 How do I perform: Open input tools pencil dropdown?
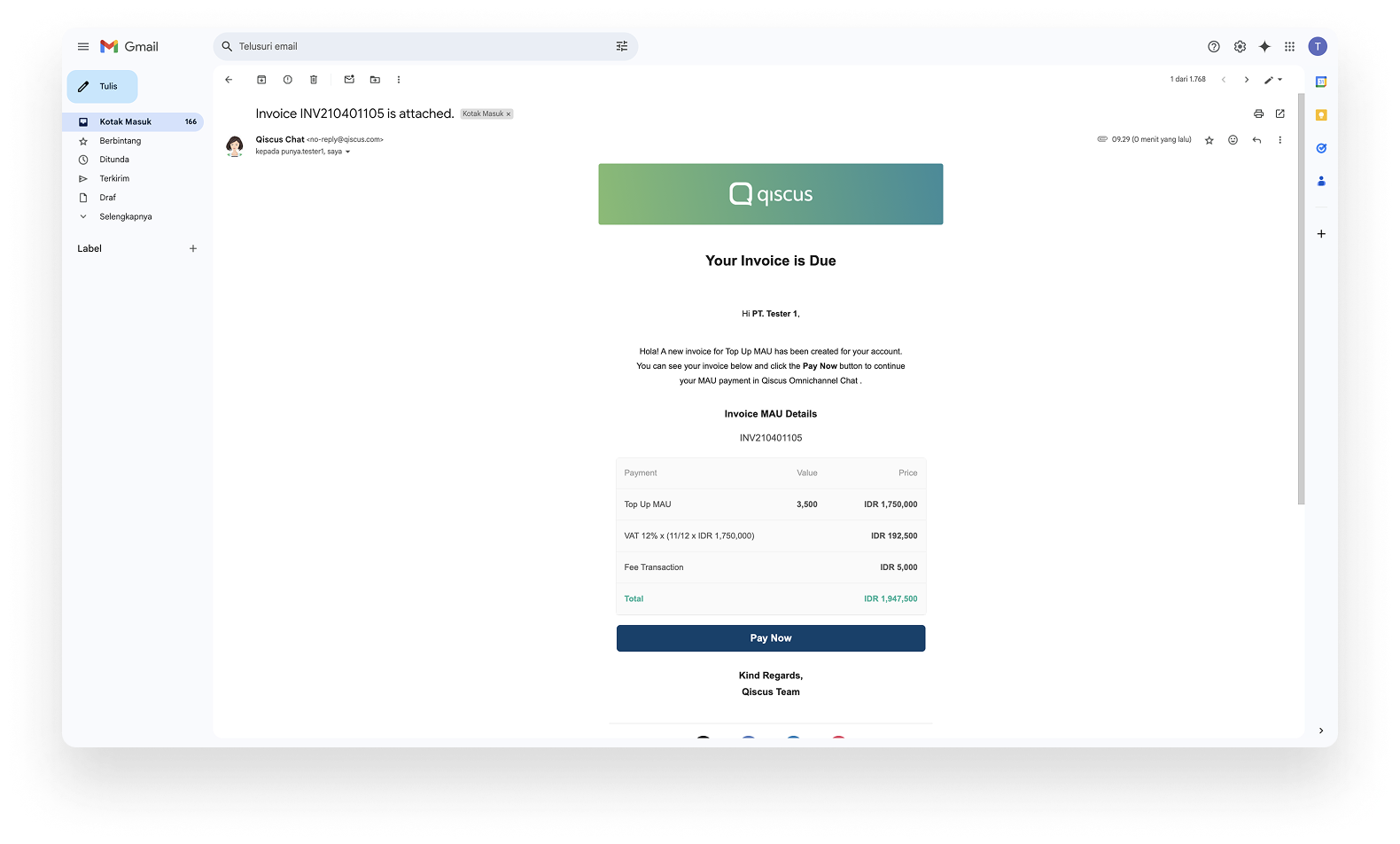1273,80
